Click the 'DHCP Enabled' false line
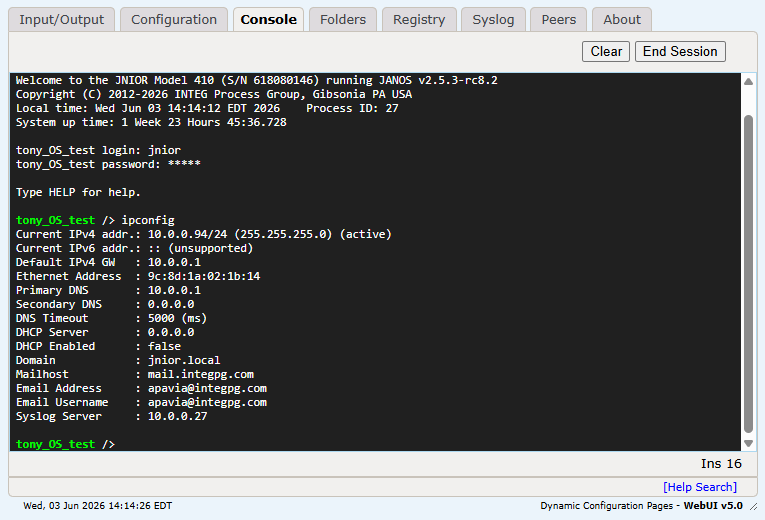Image resolution: width=765 pixels, height=520 pixels. [x=98, y=346]
